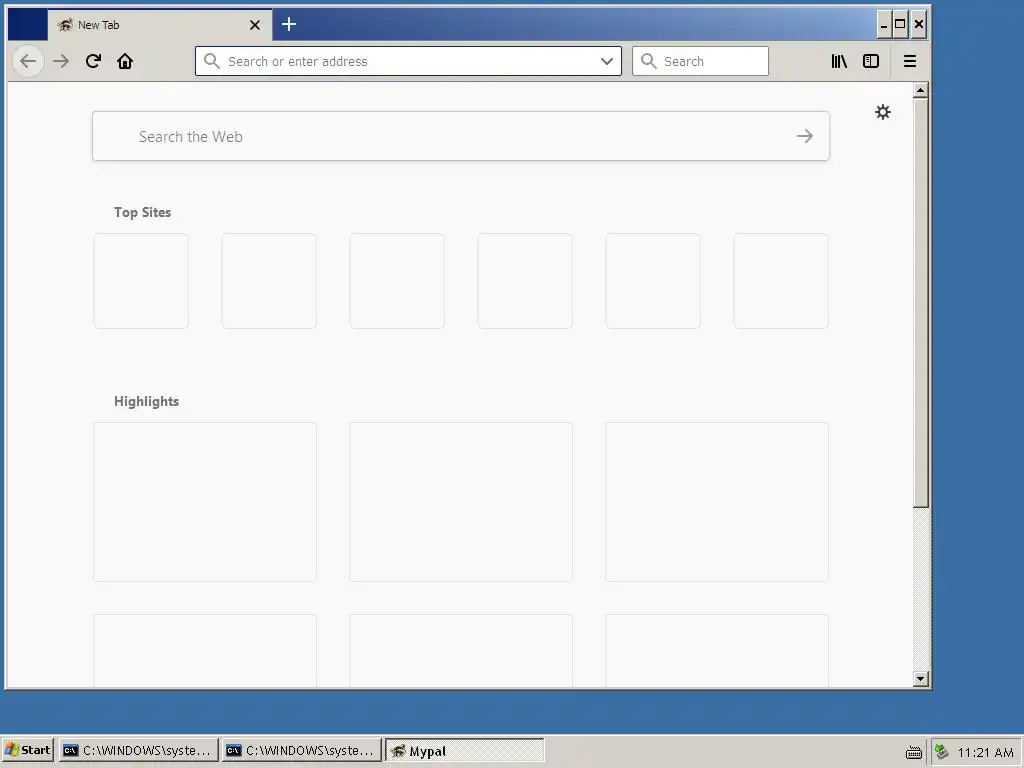Screen dimensions: 1024x768
Task: Click the magnifier in the toolbar search box
Action: coord(648,61)
